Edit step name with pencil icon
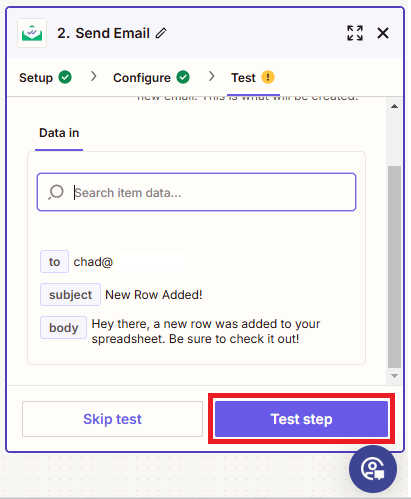This screenshot has height=499, width=411. pos(161,33)
